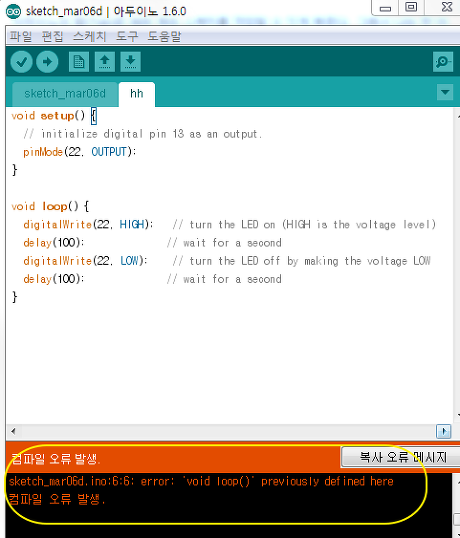Open the tab options dropdown arrow
The width and height of the screenshot is (460, 538).
(445, 92)
